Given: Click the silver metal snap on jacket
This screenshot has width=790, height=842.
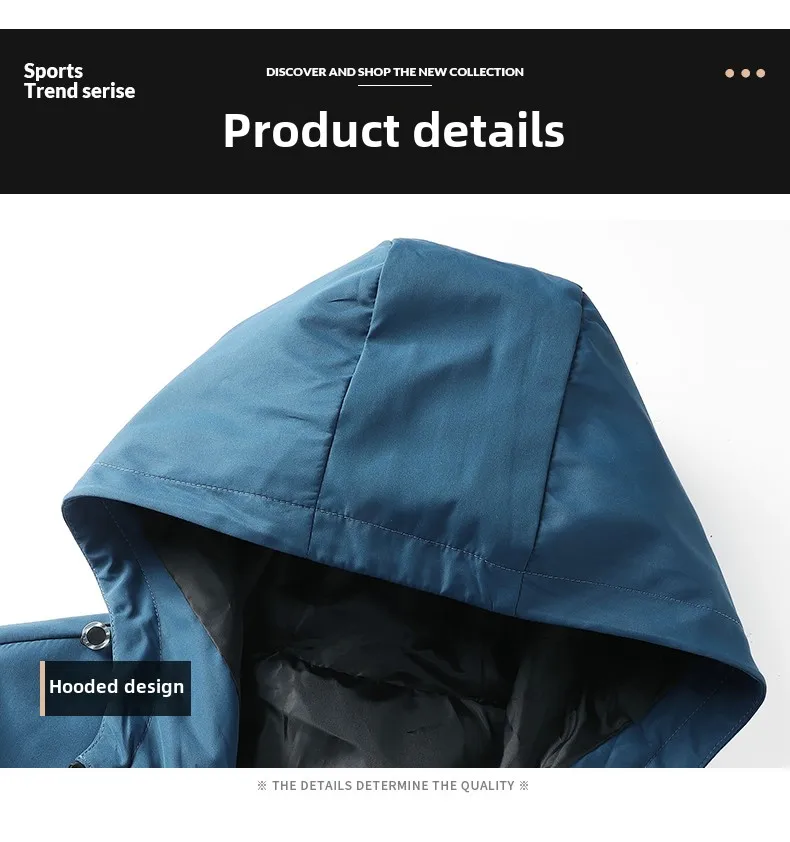Looking at the screenshot, I should click(96, 635).
